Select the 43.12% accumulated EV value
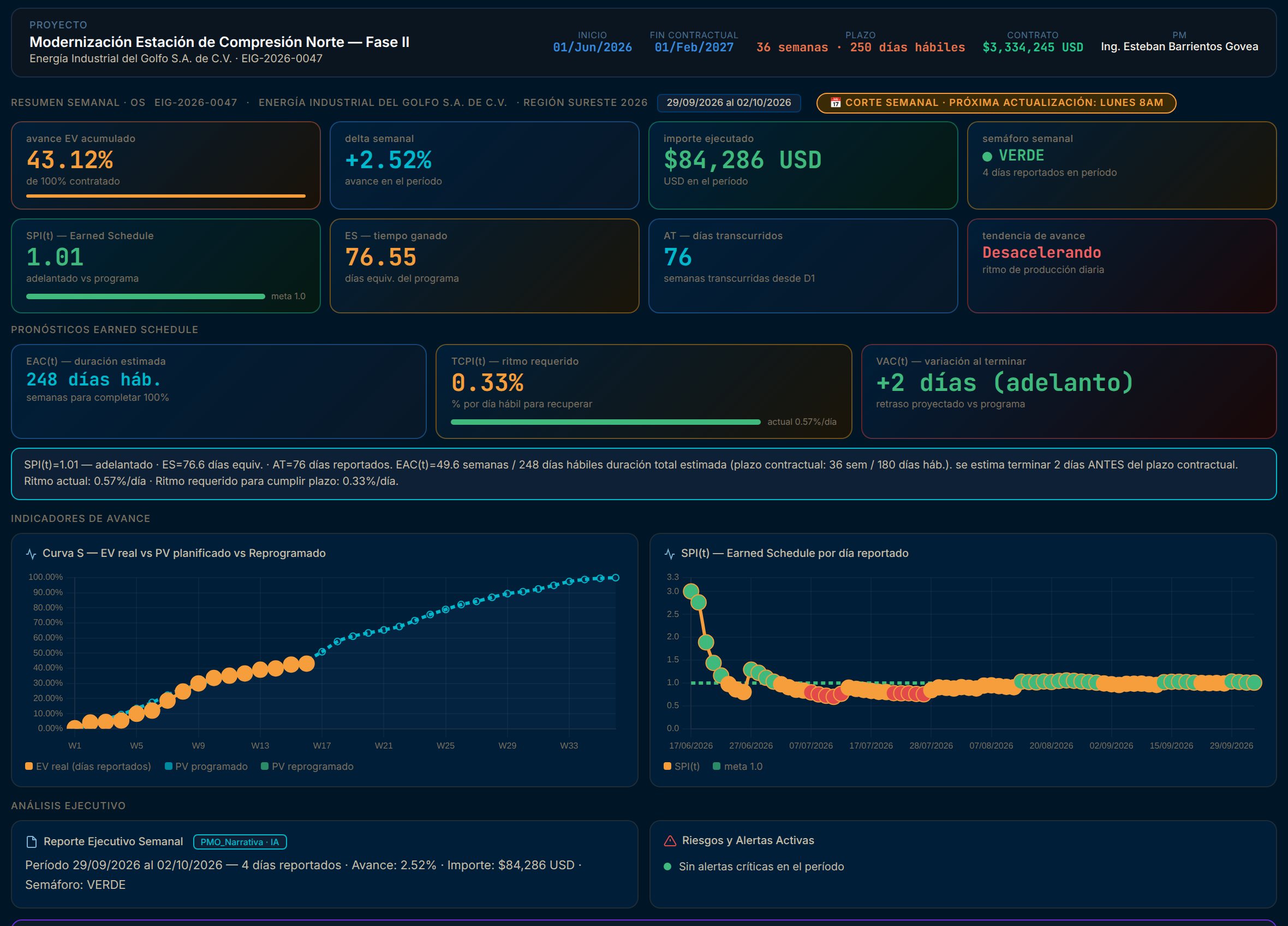The image size is (1288, 926). click(x=70, y=160)
